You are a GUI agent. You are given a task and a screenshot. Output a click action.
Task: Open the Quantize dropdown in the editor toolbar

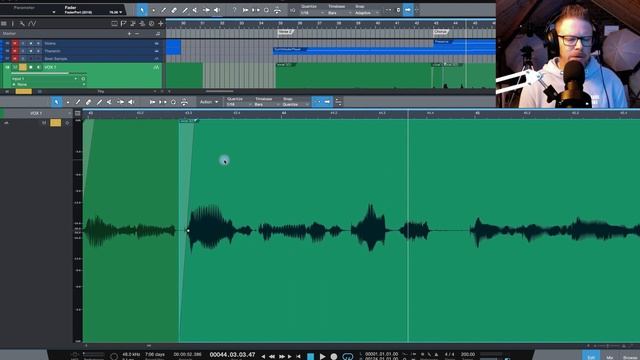tap(239, 104)
